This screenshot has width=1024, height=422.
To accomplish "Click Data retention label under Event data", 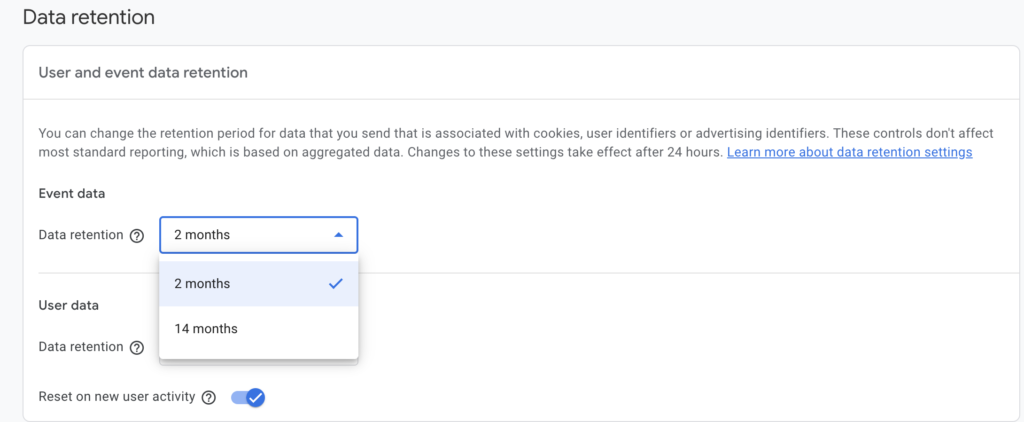I will (x=80, y=235).
